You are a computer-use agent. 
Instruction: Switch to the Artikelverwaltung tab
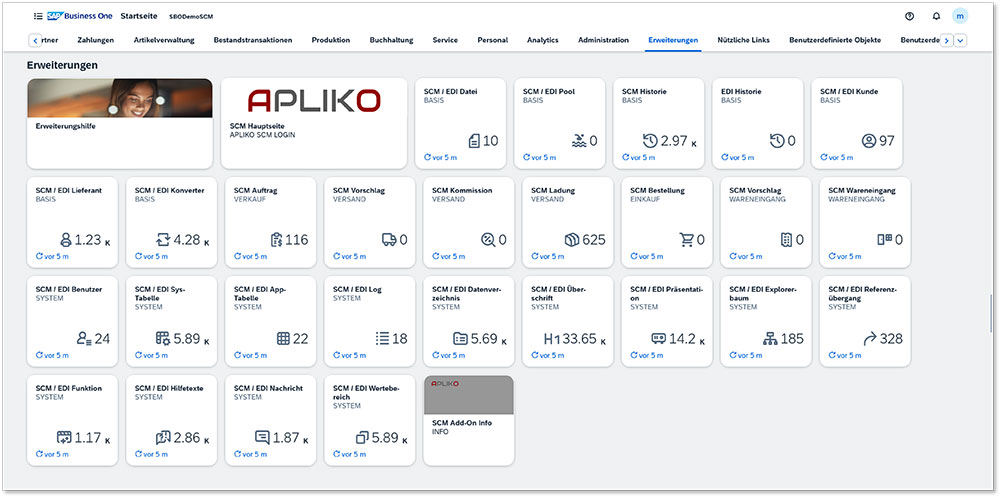point(164,40)
